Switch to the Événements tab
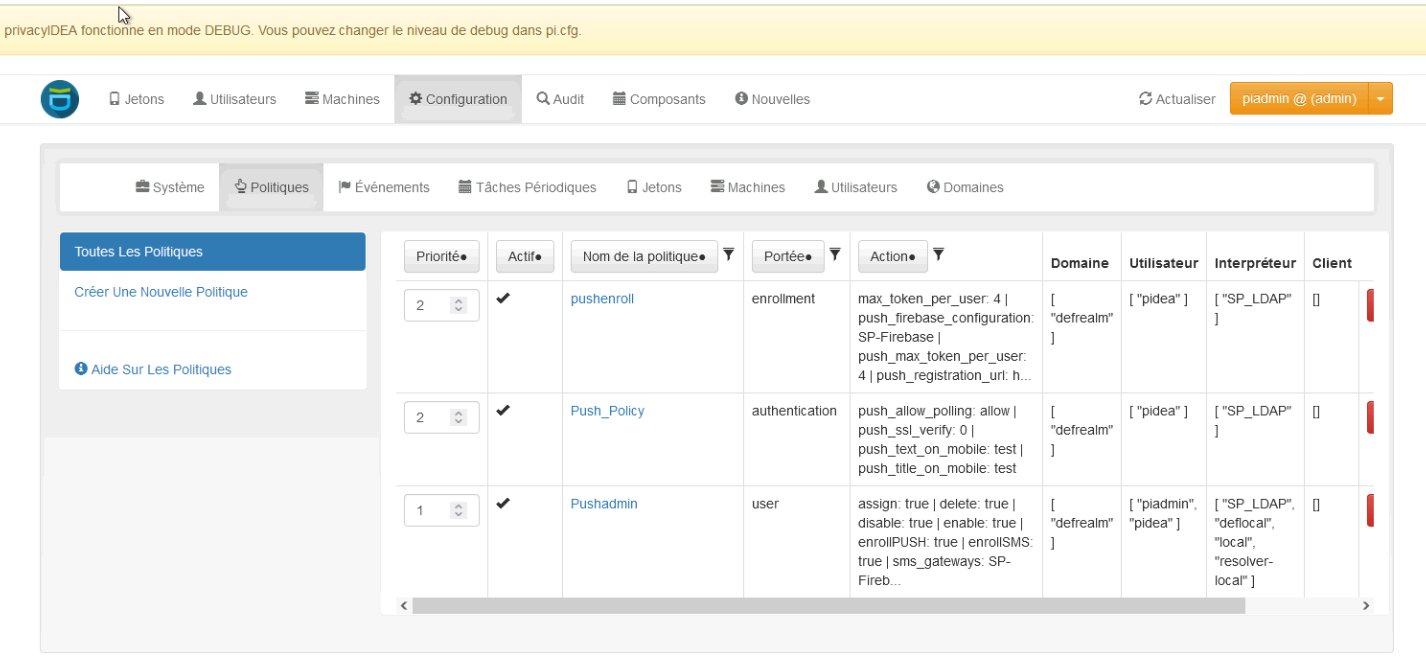Screen dimensions: 1426x667 coord(384,187)
